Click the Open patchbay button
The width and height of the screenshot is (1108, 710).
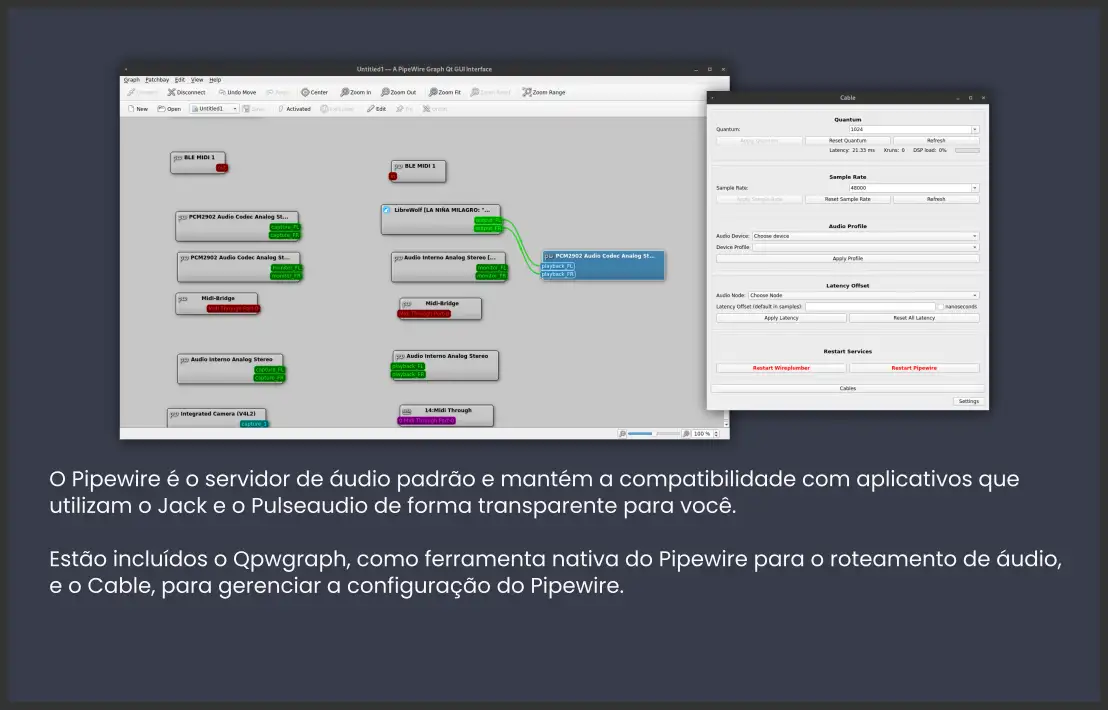click(169, 109)
